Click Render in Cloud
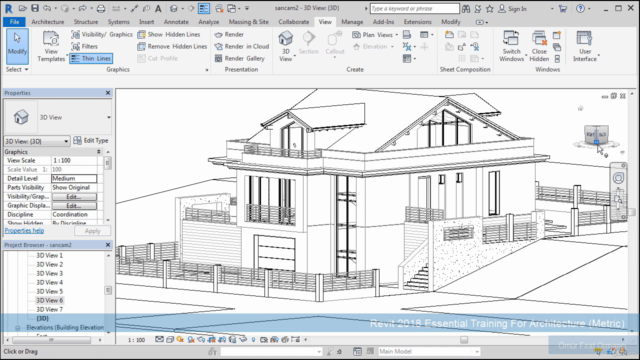The width and height of the screenshot is (640, 360). (242, 47)
